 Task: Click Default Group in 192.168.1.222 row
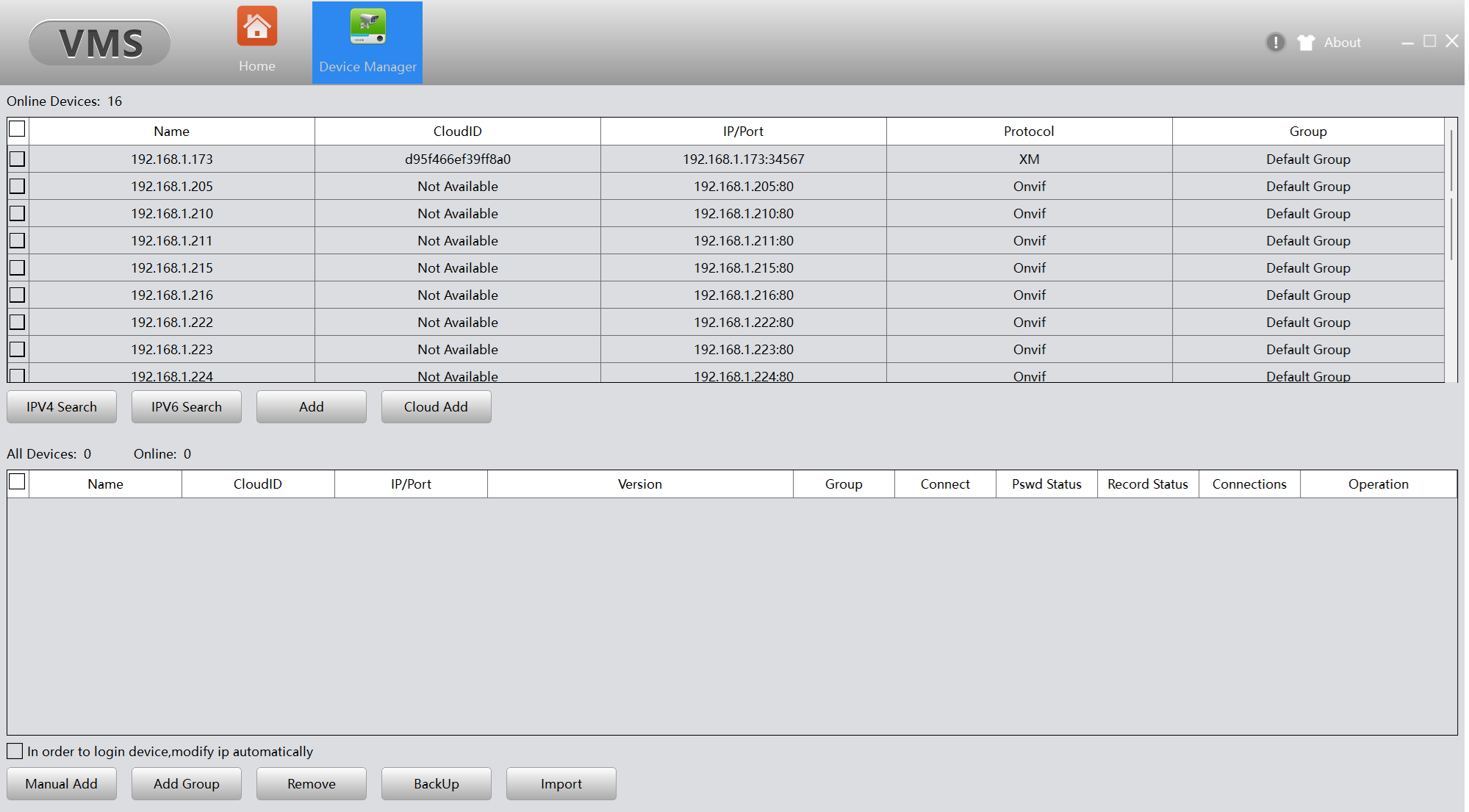pyautogui.click(x=1308, y=322)
